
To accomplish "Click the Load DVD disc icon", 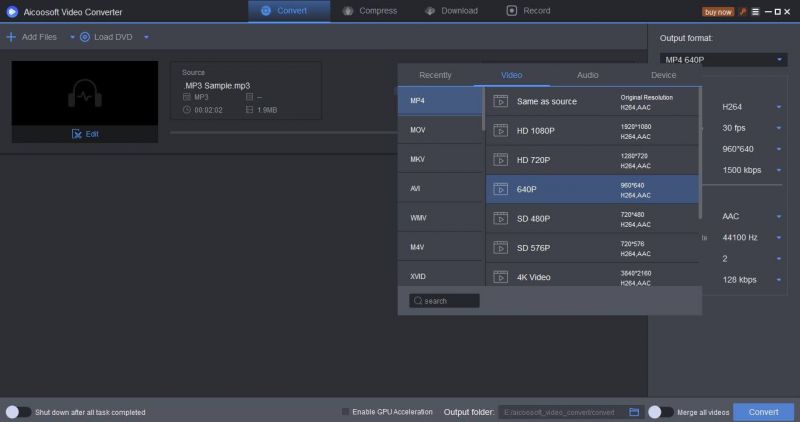I will [x=85, y=37].
